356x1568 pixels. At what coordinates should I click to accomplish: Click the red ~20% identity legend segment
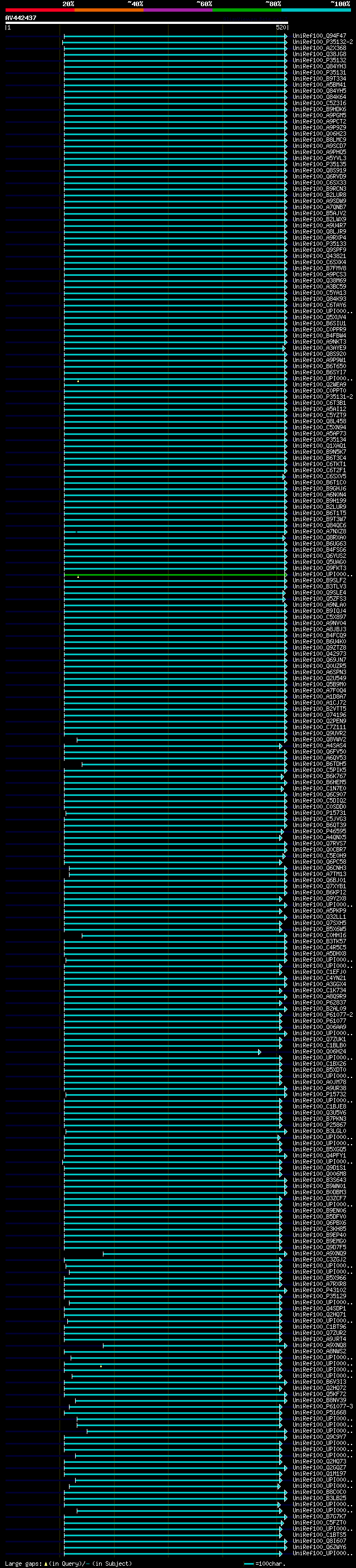(x=39, y=10)
